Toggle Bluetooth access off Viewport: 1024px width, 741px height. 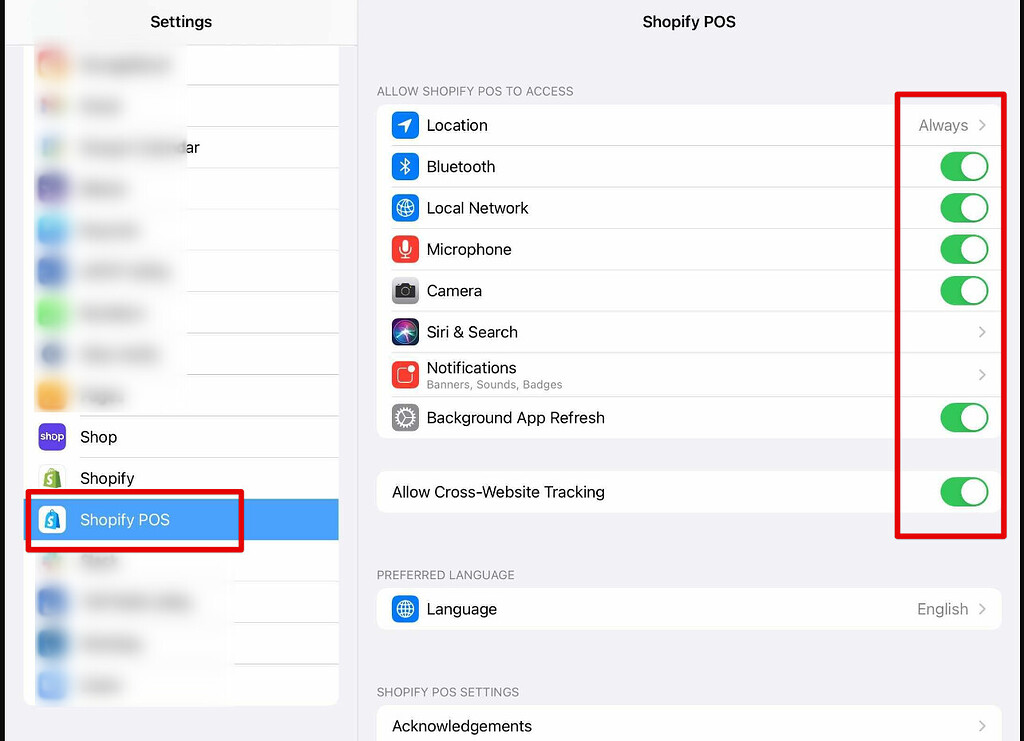pyautogui.click(x=963, y=166)
